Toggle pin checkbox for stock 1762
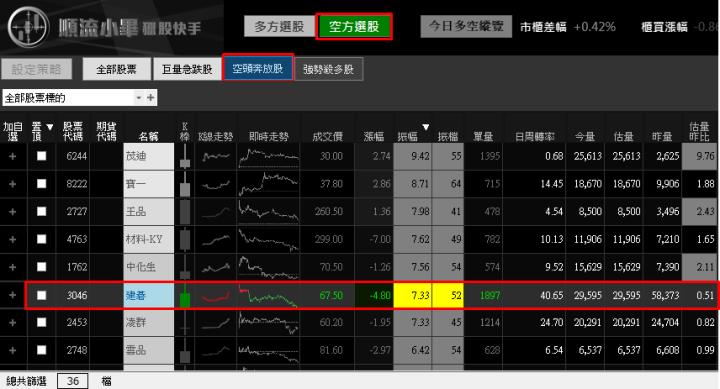This screenshot has height=389, width=720. [41, 267]
